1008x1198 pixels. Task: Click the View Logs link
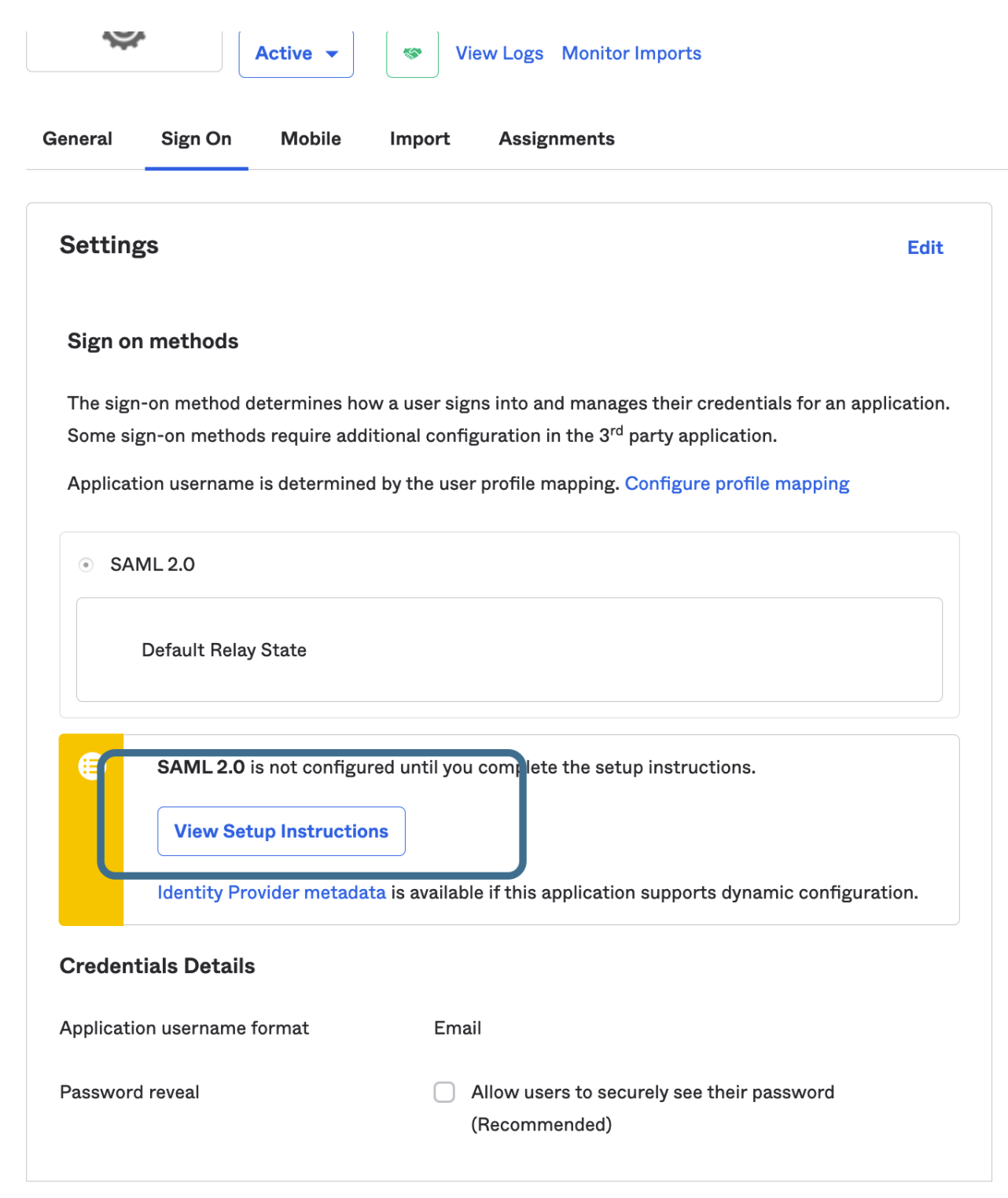[x=499, y=53]
